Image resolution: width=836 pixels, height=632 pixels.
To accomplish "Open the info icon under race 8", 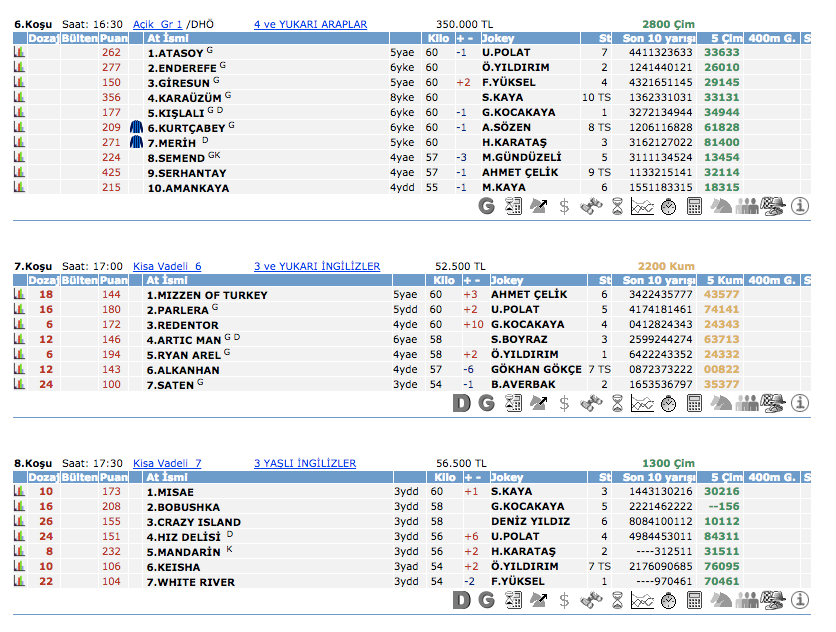I will coord(799,600).
